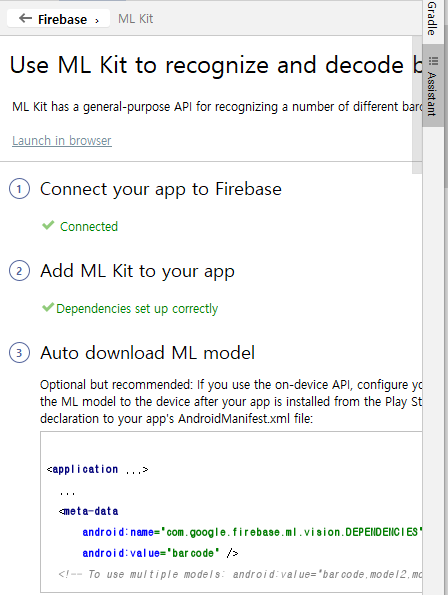Click the step 1 circle number icon

[x=19, y=189]
